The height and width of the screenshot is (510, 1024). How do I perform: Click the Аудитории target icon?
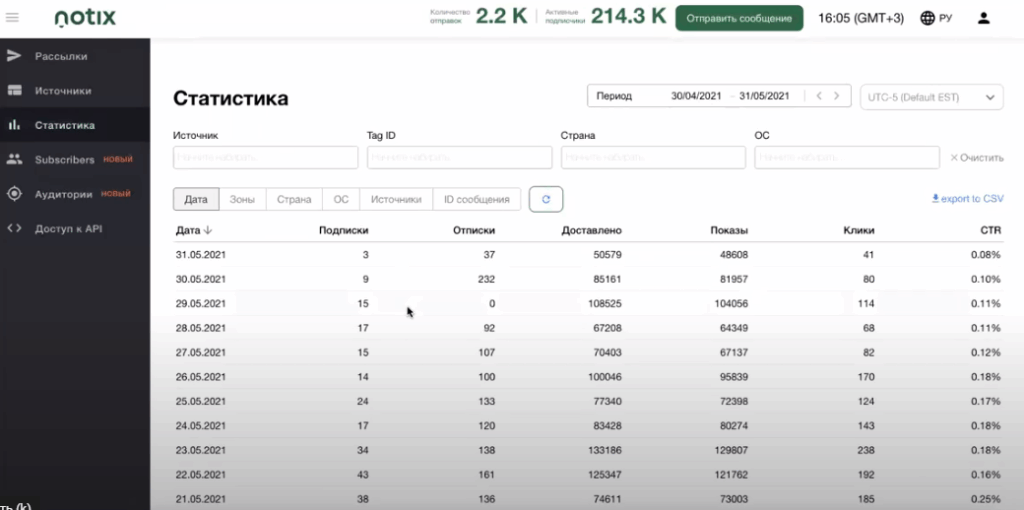(14, 194)
